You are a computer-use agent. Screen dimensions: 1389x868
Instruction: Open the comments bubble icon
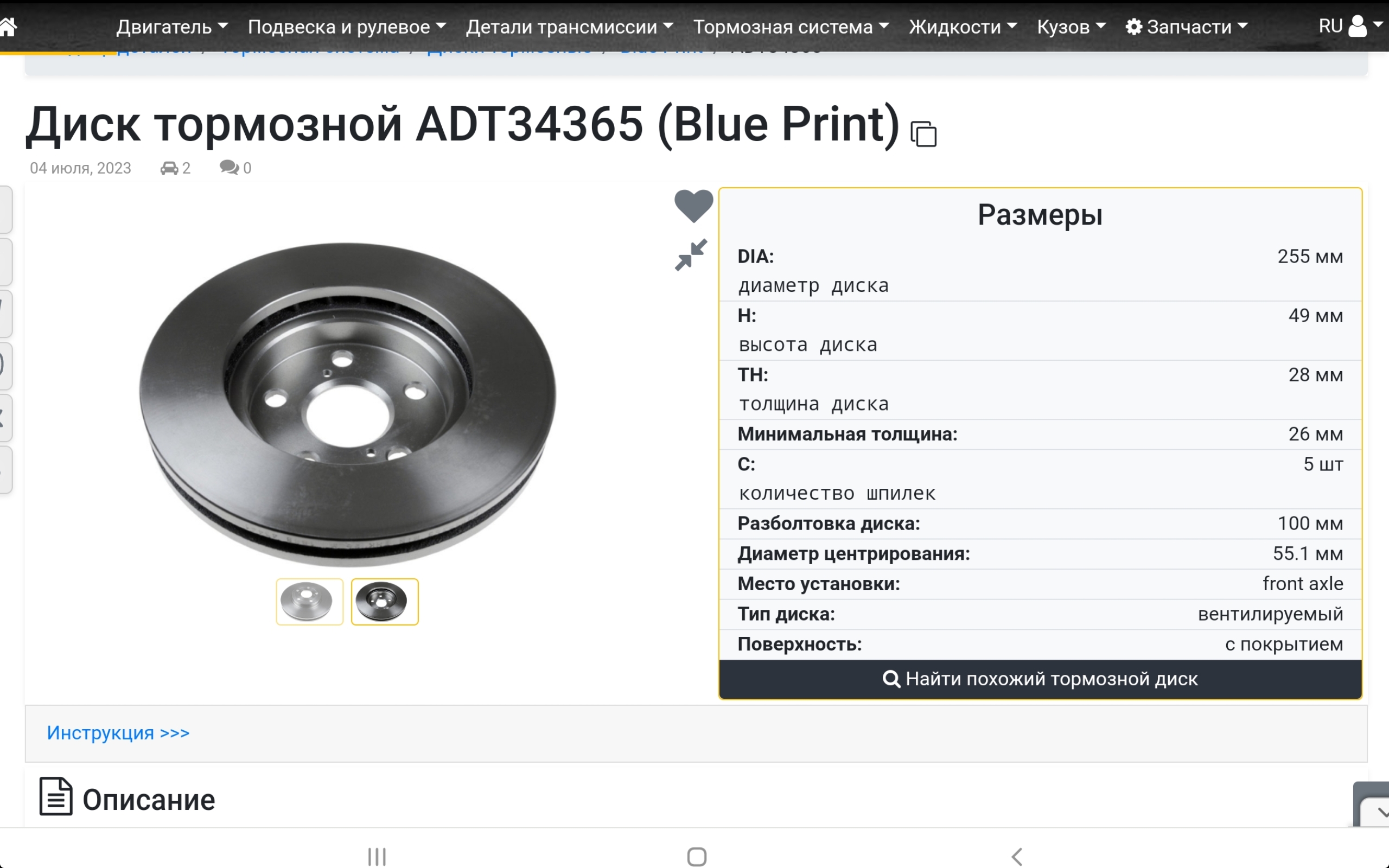pos(229,168)
